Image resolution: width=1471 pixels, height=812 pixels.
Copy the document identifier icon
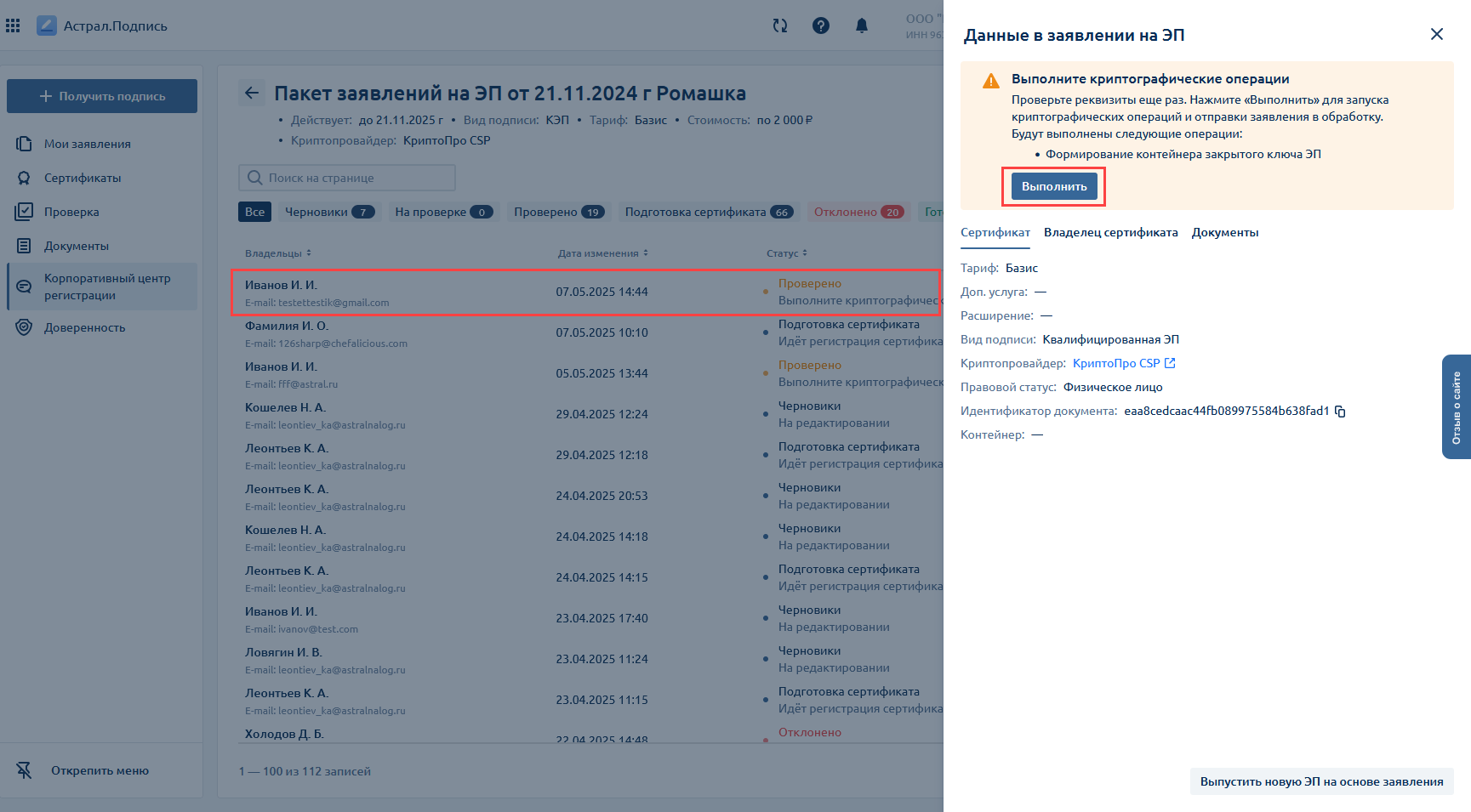click(1340, 412)
